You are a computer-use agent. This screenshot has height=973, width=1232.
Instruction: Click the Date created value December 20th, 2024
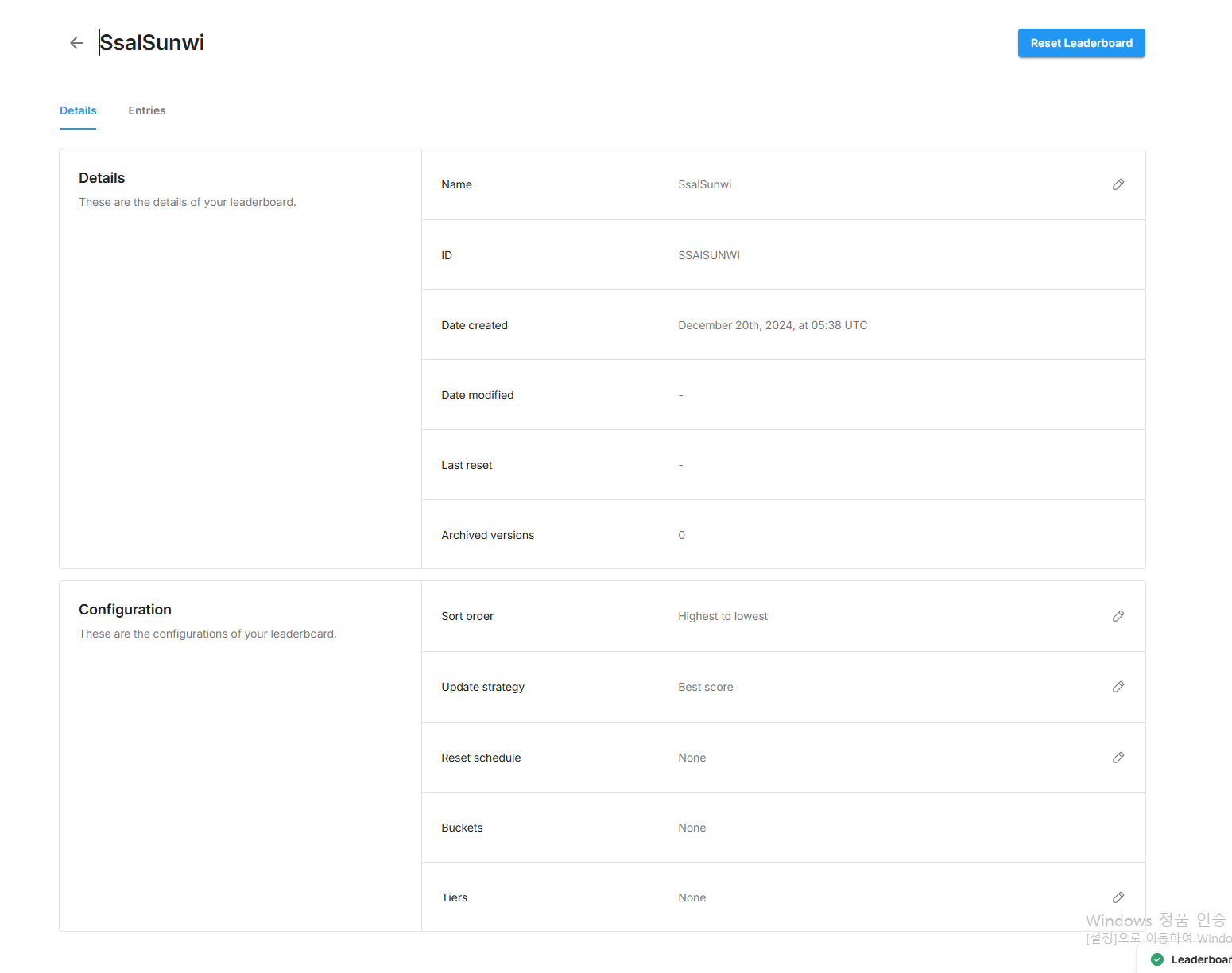(x=773, y=325)
